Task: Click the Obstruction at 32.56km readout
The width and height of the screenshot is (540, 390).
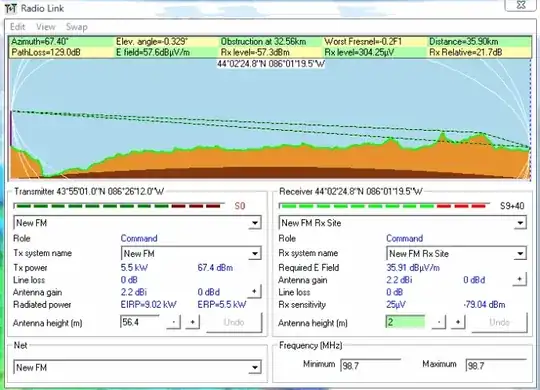Action: (x=263, y=42)
